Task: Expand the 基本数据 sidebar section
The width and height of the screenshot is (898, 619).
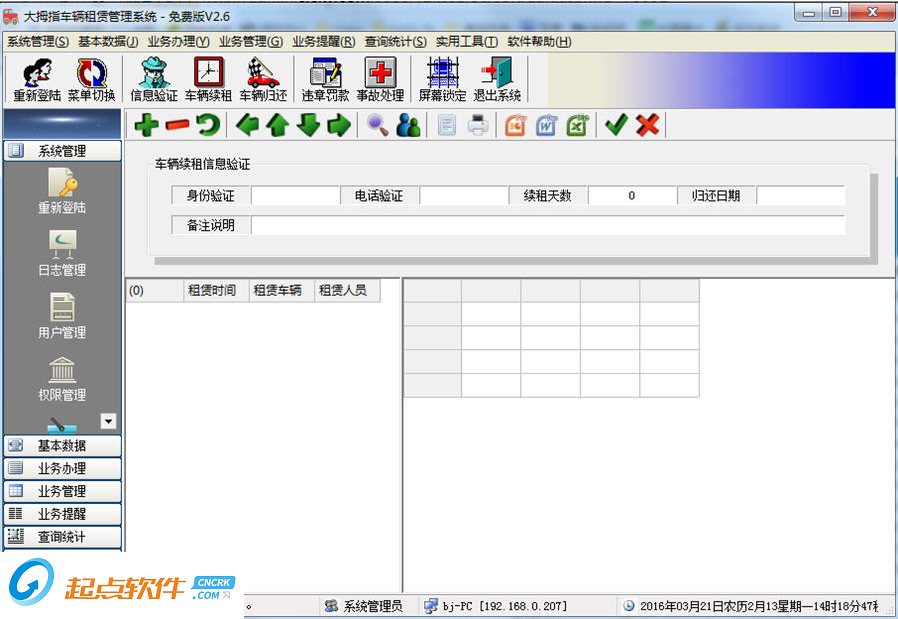Action: (62, 445)
